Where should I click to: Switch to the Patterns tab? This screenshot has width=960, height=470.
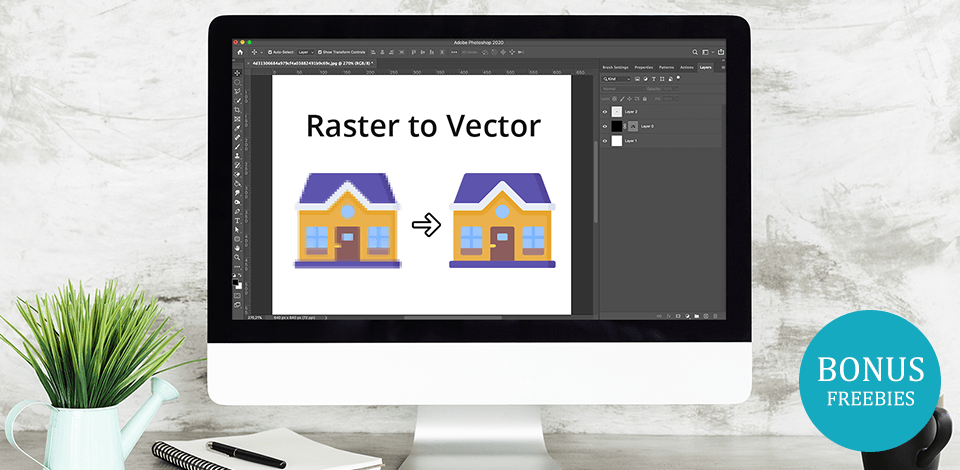click(x=667, y=67)
